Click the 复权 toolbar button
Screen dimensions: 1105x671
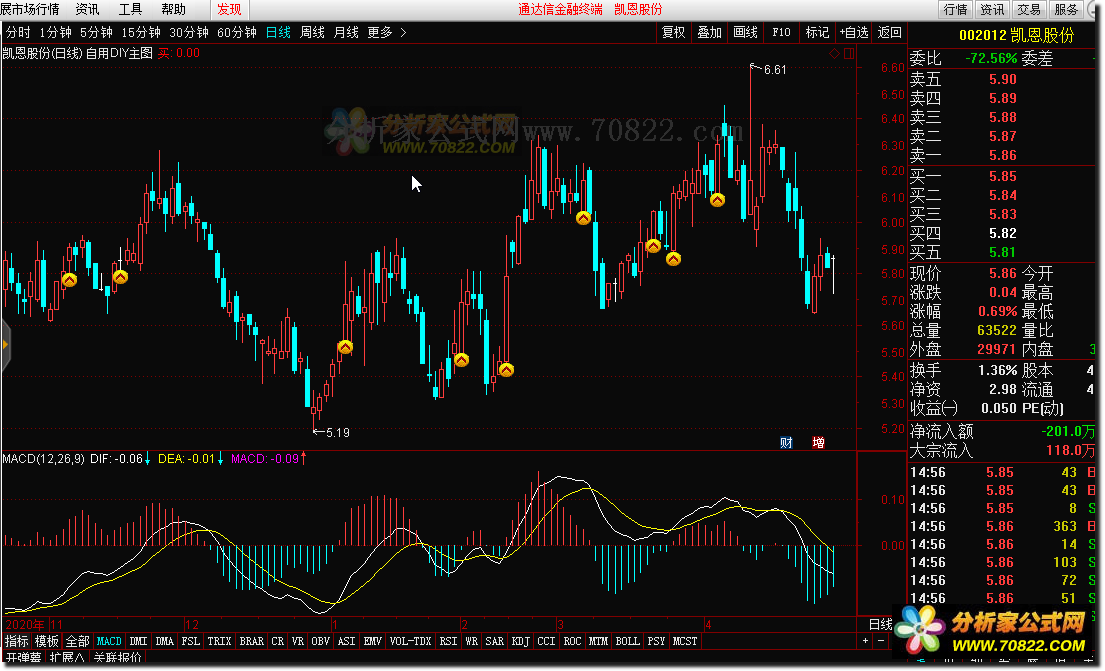coord(674,32)
